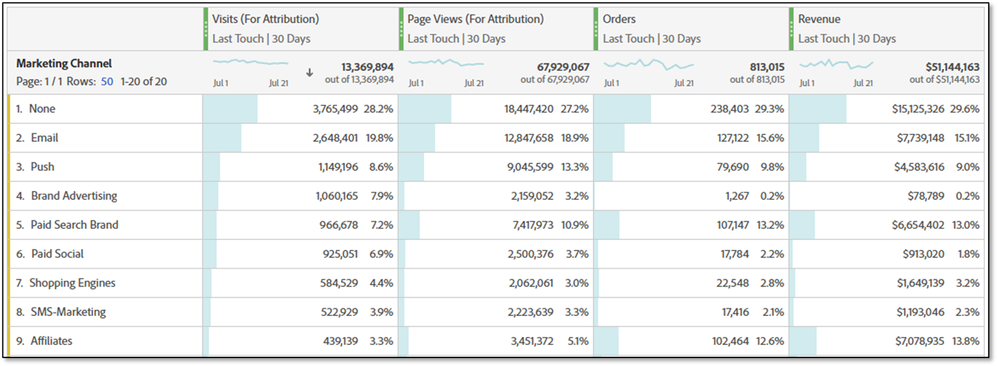Open the Last Touch | 30 Days model under Revenue
This screenshot has width=998, height=366.
tap(847, 39)
